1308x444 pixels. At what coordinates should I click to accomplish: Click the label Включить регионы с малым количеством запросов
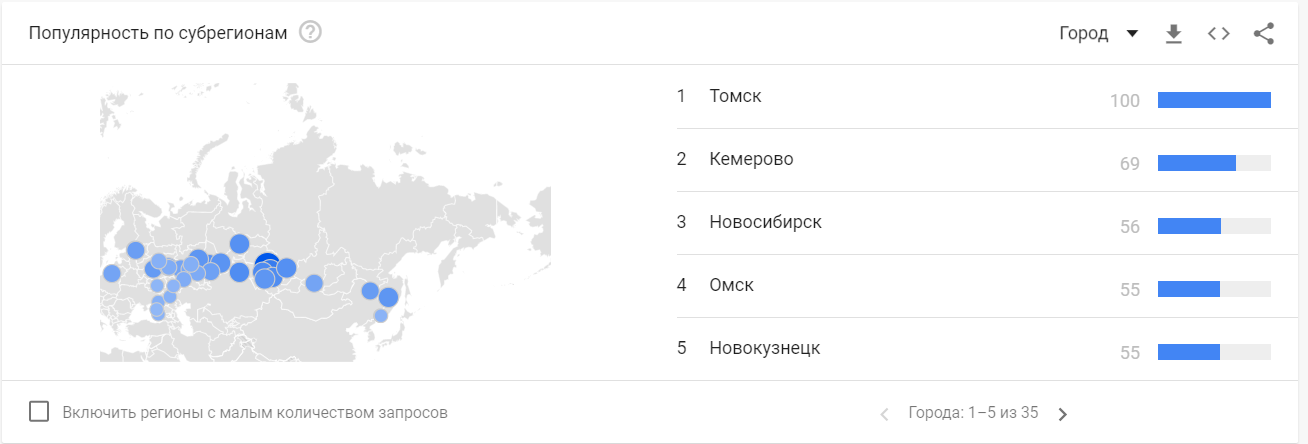point(255,412)
